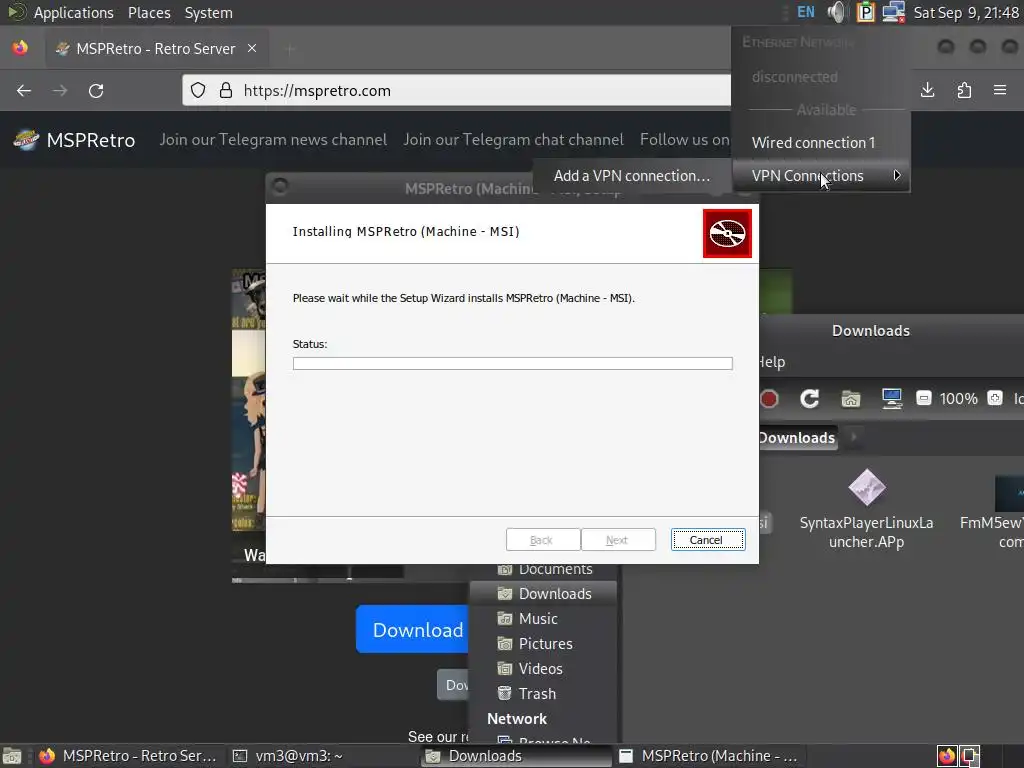Switch to MSPRetro (Machine - ... taskbar item
The width and height of the screenshot is (1024, 768).
(x=709, y=756)
